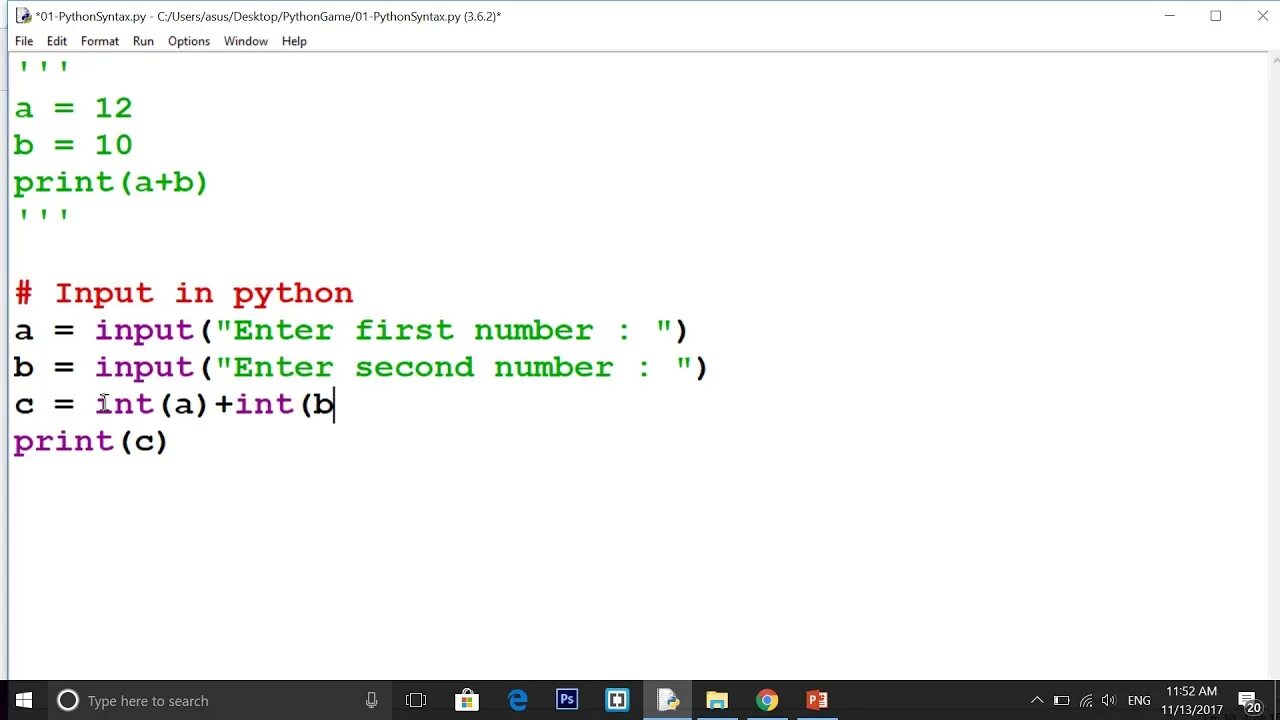1280x720 pixels.
Task: Open the Edit menu
Action: (x=57, y=41)
